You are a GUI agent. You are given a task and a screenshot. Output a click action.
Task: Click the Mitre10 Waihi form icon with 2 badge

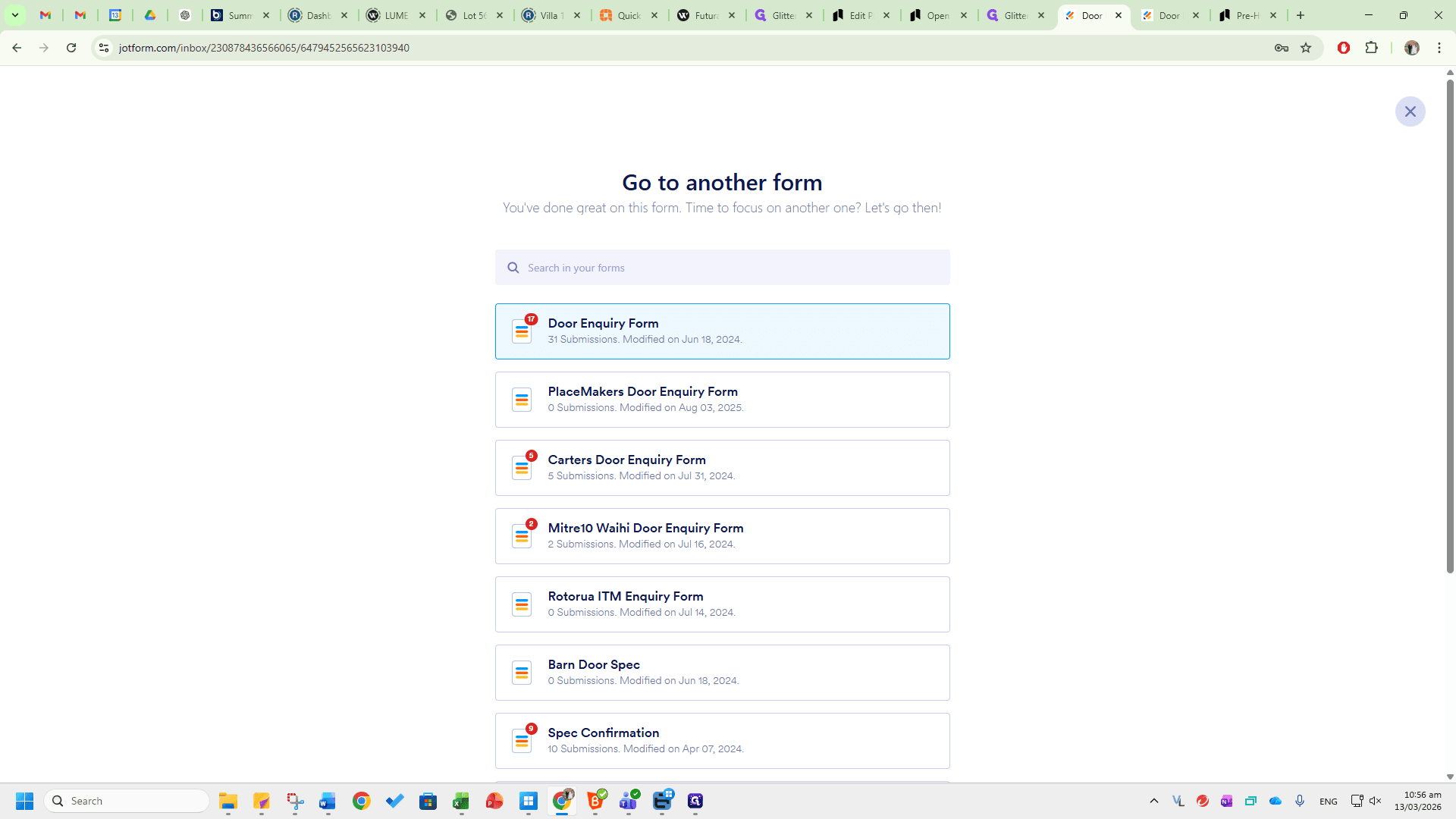pyautogui.click(x=522, y=536)
